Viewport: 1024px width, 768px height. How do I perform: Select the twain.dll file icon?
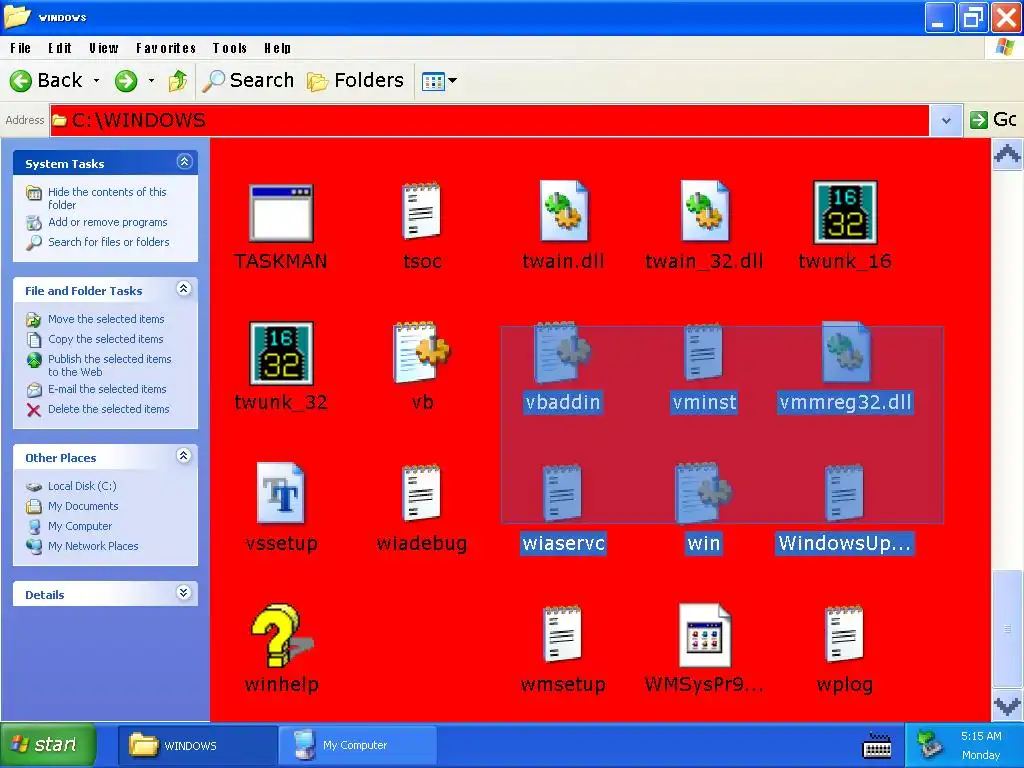tap(564, 212)
